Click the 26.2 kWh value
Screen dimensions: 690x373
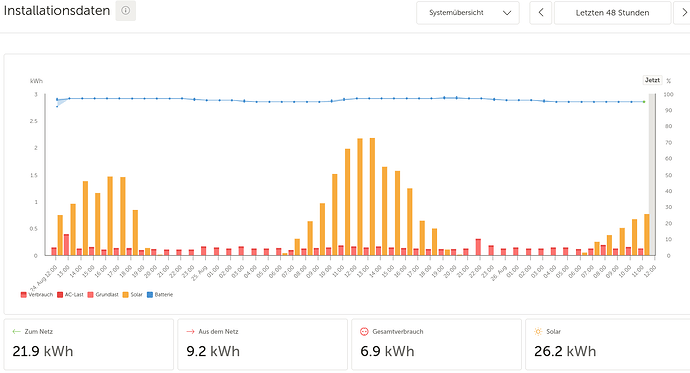click(565, 351)
